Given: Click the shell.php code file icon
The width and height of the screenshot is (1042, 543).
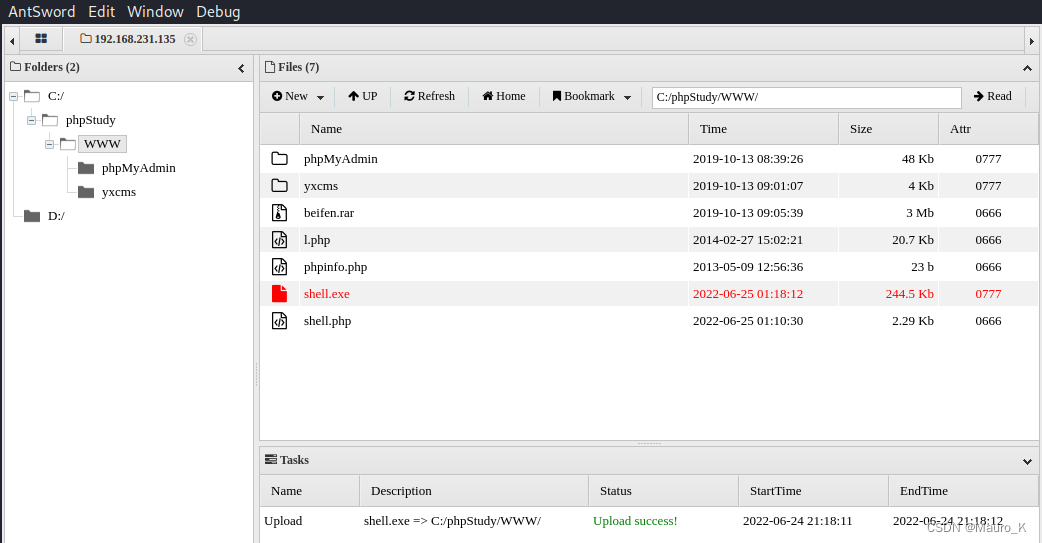Looking at the screenshot, I should click(x=280, y=320).
